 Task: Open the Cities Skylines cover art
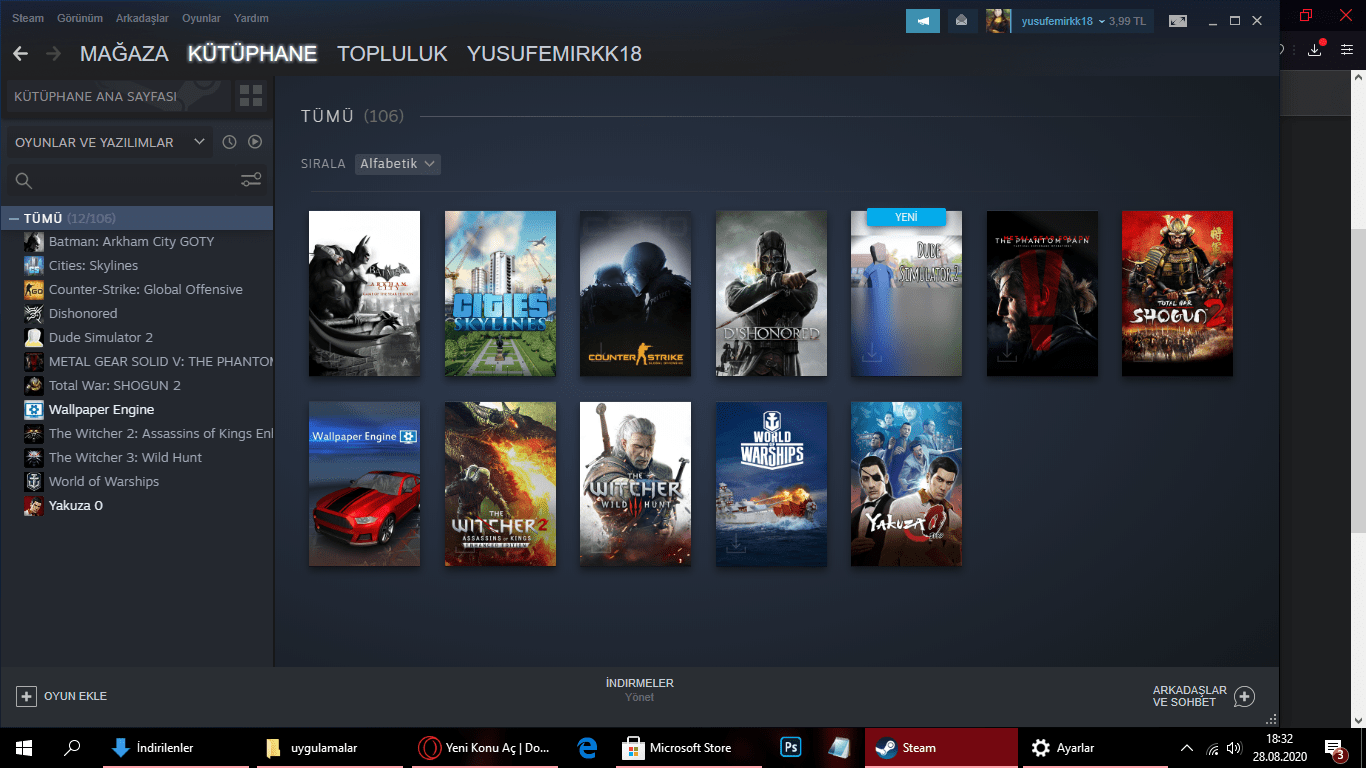click(x=500, y=293)
